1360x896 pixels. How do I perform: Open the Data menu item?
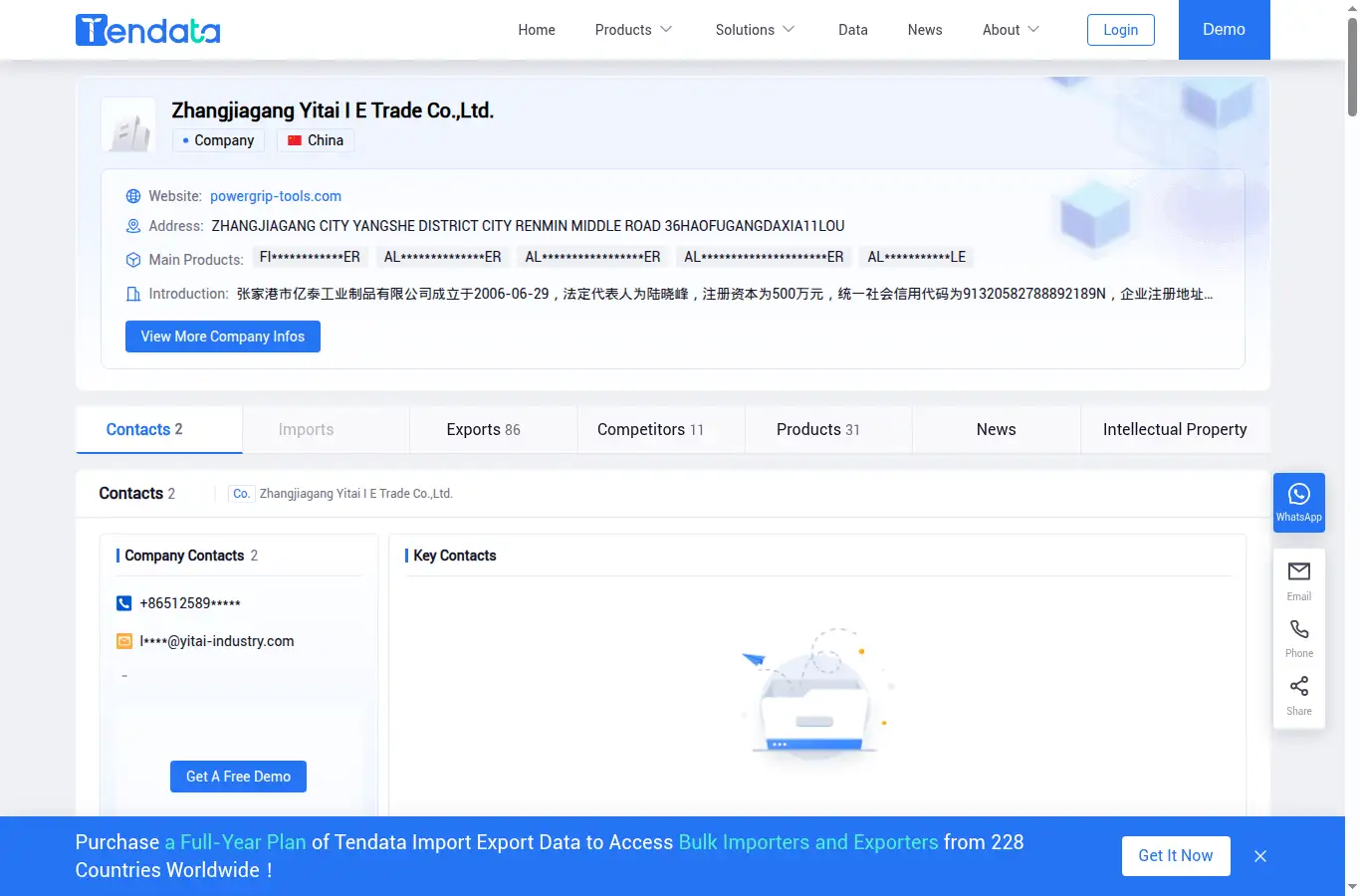click(x=853, y=30)
